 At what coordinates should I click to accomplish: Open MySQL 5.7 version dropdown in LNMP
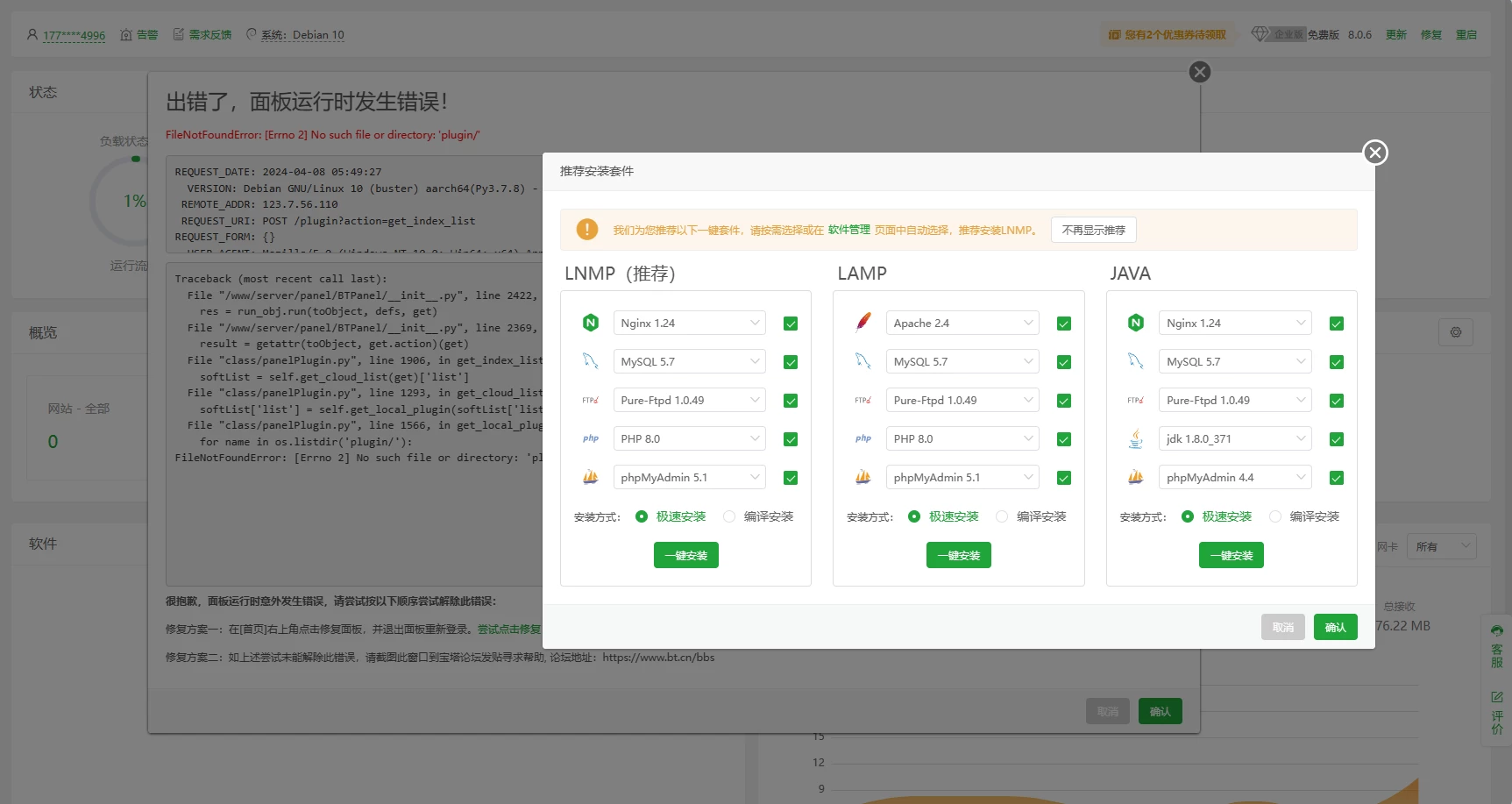pyautogui.click(x=689, y=361)
